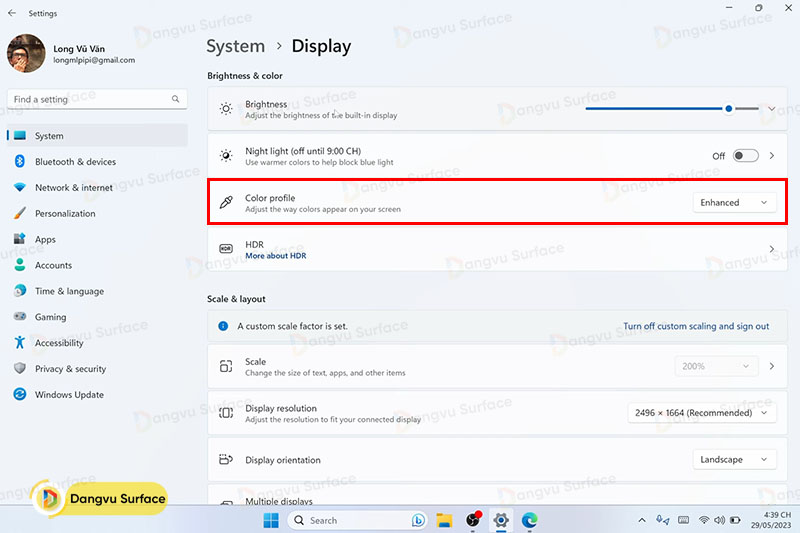Open the Display orientation Landscape dropdown
The height and width of the screenshot is (533, 800).
[734, 460]
